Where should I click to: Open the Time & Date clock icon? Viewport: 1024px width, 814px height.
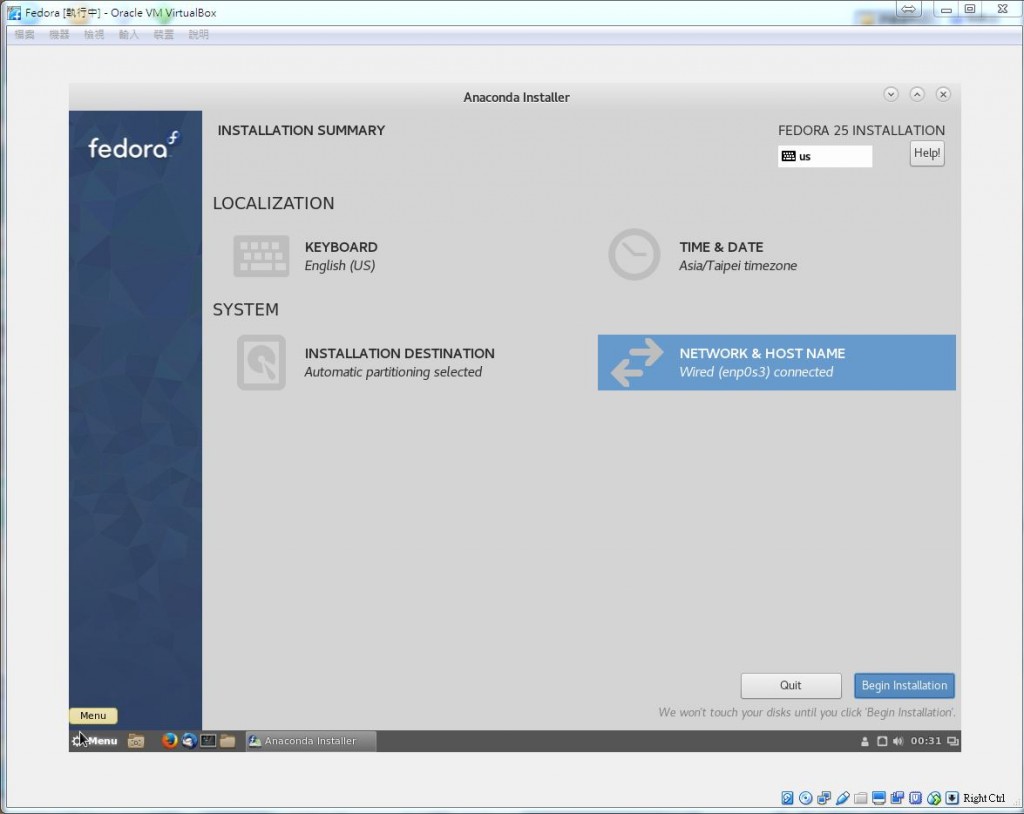[x=633, y=254]
